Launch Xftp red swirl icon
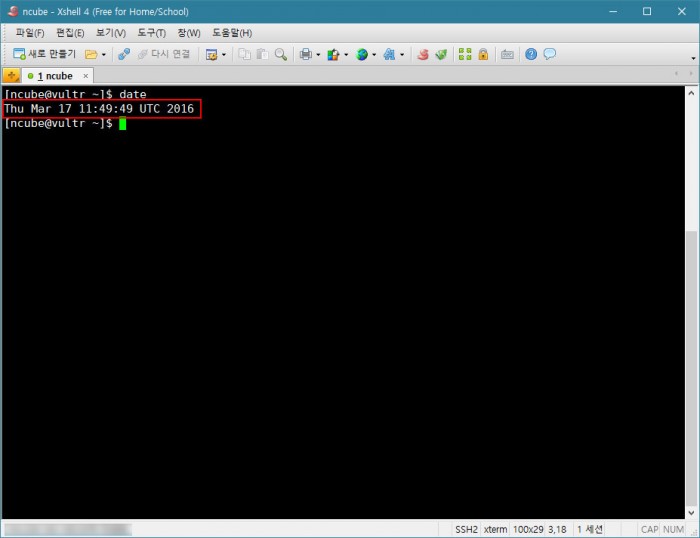This screenshot has height=538, width=700. coord(423,54)
